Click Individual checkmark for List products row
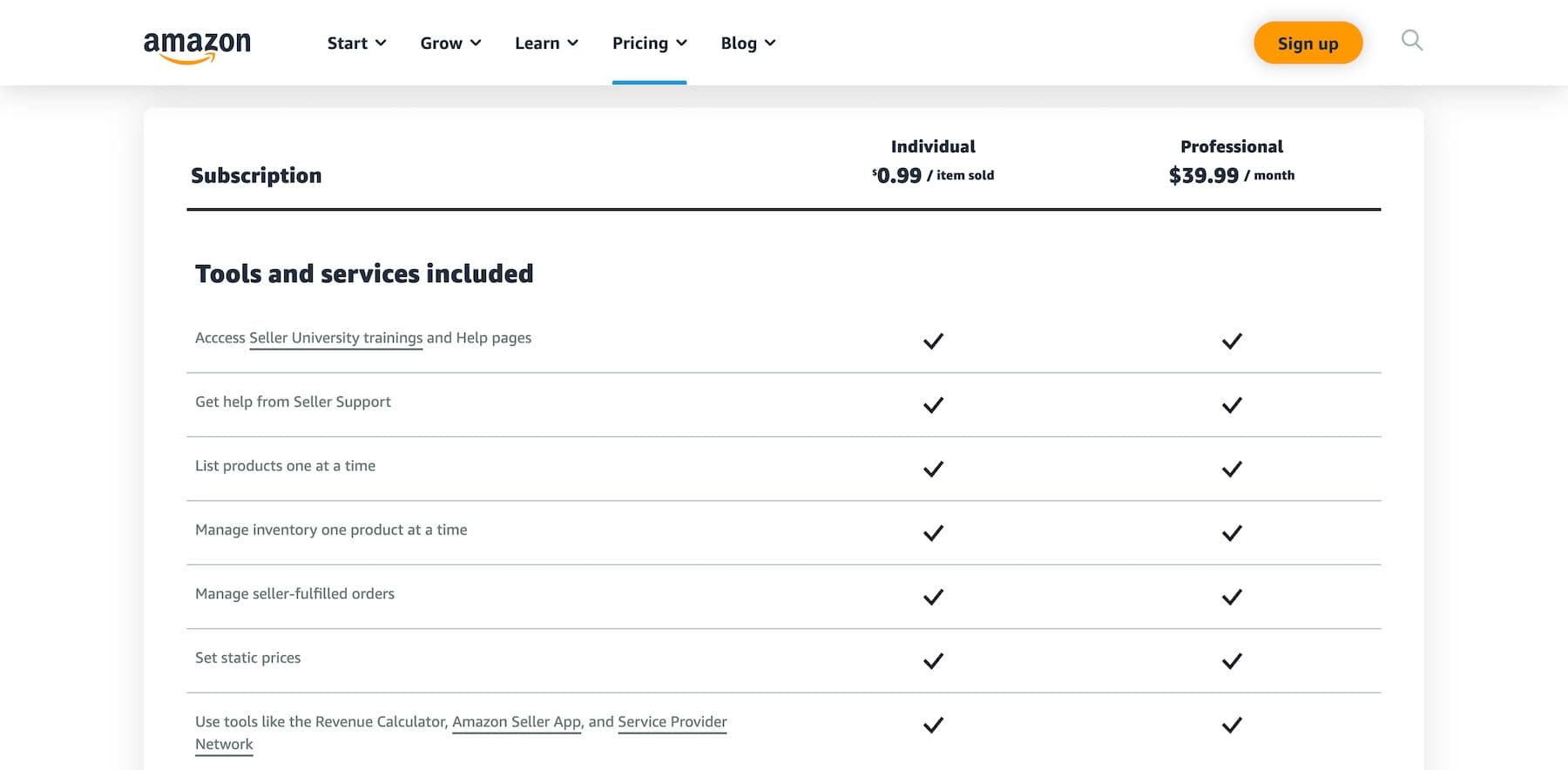The height and width of the screenshot is (770, 1568). 933,469
